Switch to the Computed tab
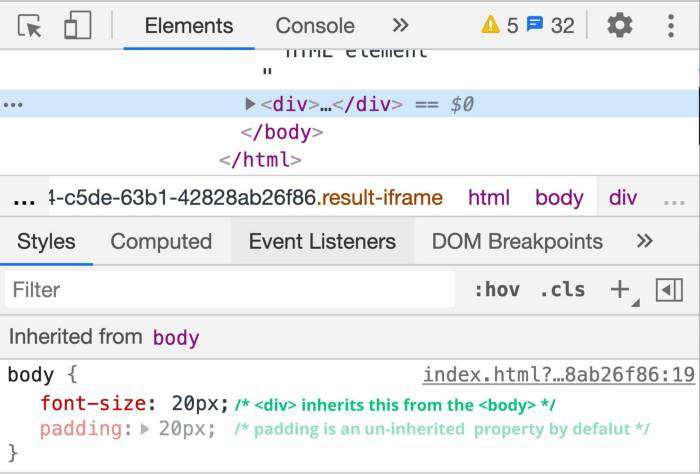This screenshot has height=474, width=700. 161,242
